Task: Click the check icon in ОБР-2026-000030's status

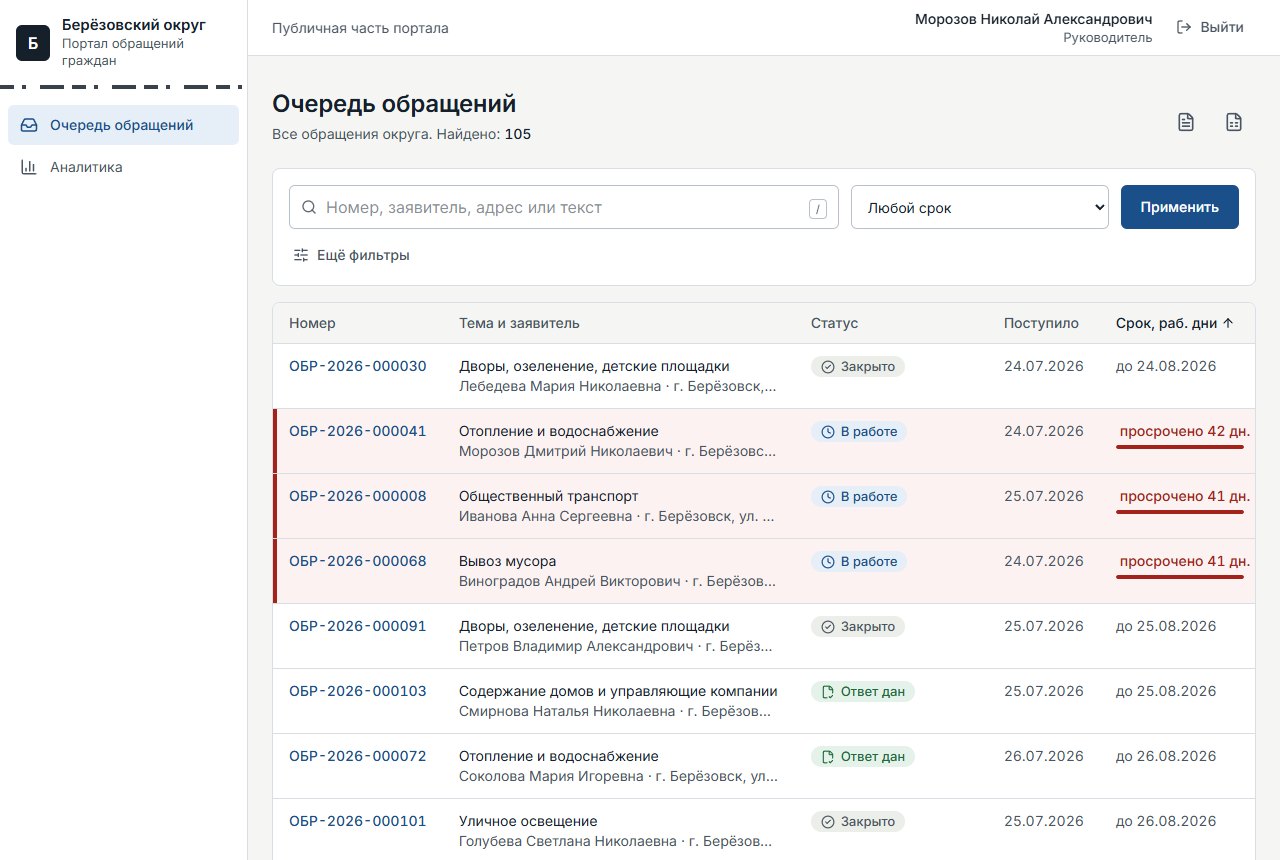Action: point(827,367)
